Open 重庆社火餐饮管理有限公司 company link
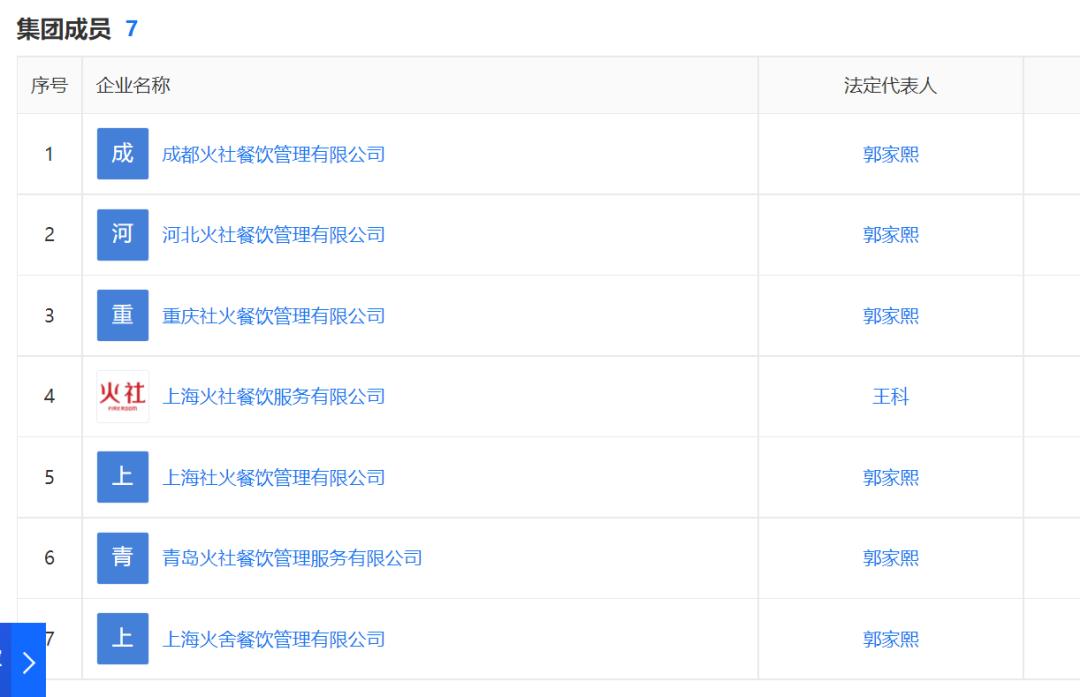Image resolution: width=1080 pixels, height=697 pixels. (x=273, y=316)
